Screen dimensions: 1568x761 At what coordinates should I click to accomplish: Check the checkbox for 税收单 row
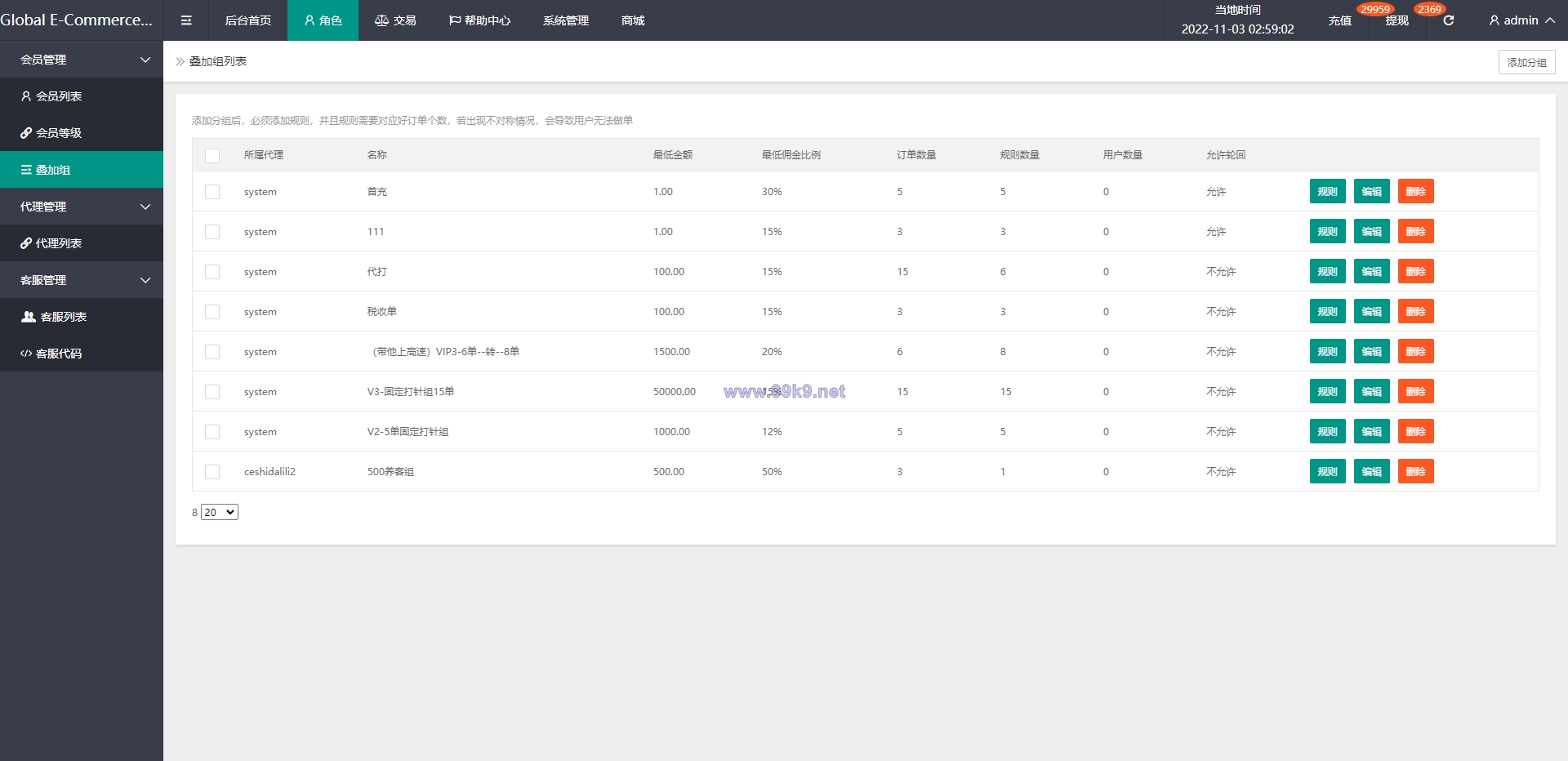212,312
